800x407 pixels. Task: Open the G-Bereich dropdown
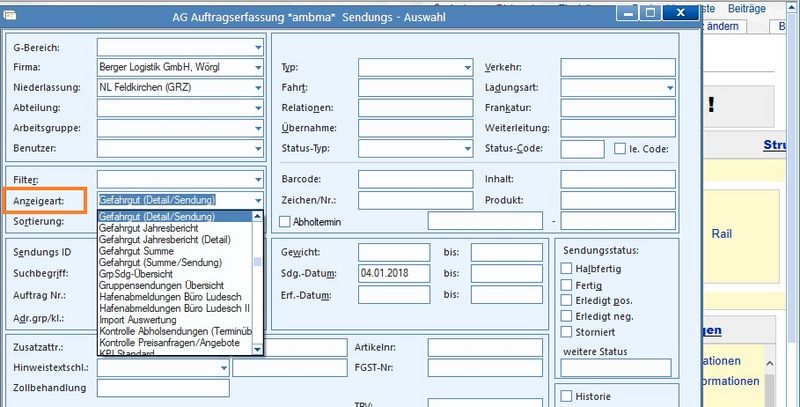tap(258, 47)
